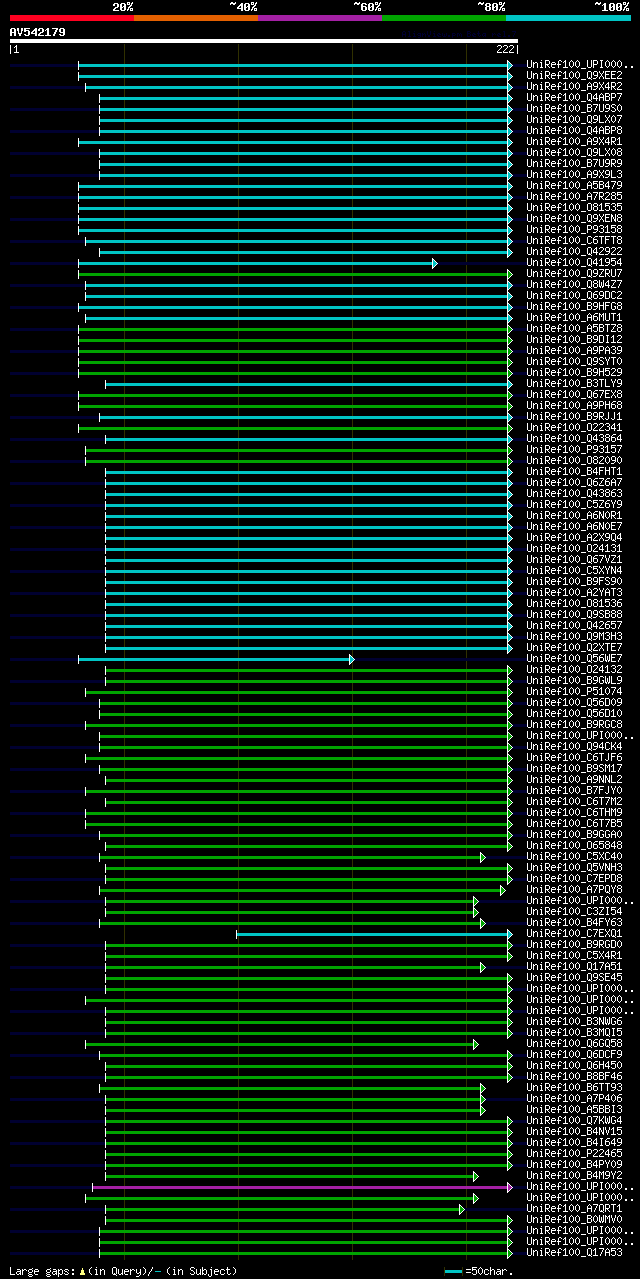640x1279 pixels.
Task: Click the green alignment bar for UniRef100_Q9ZRU7
Action: coord(295,274)
